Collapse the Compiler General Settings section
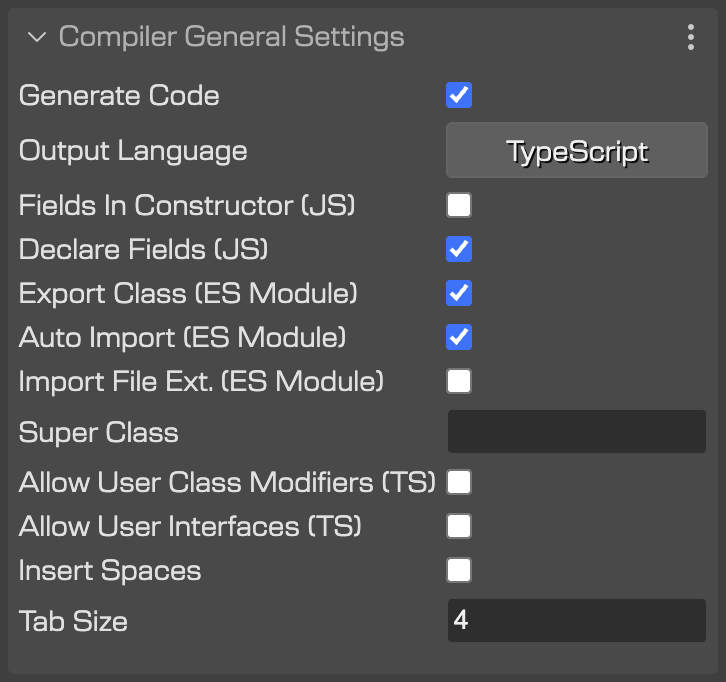This screenshot has width=726, height=682. 37,37
